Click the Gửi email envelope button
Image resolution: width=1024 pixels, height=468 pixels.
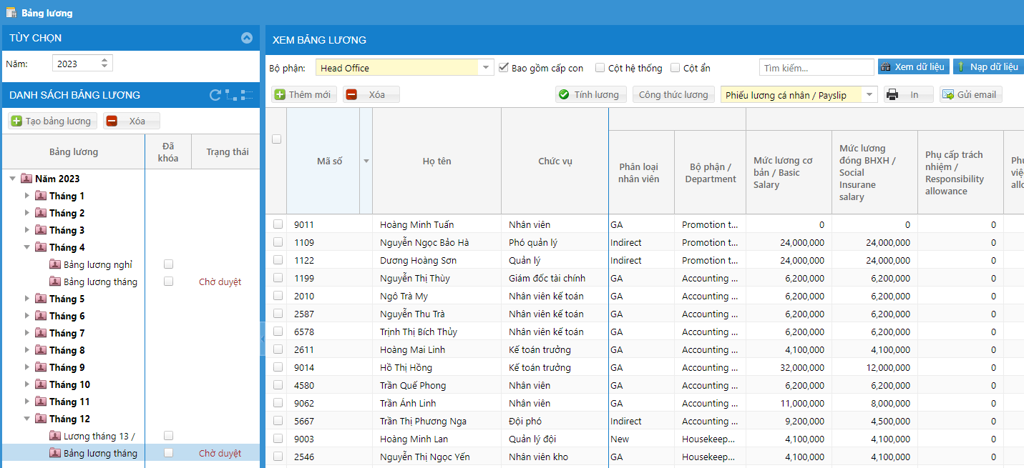coord(970,95)
